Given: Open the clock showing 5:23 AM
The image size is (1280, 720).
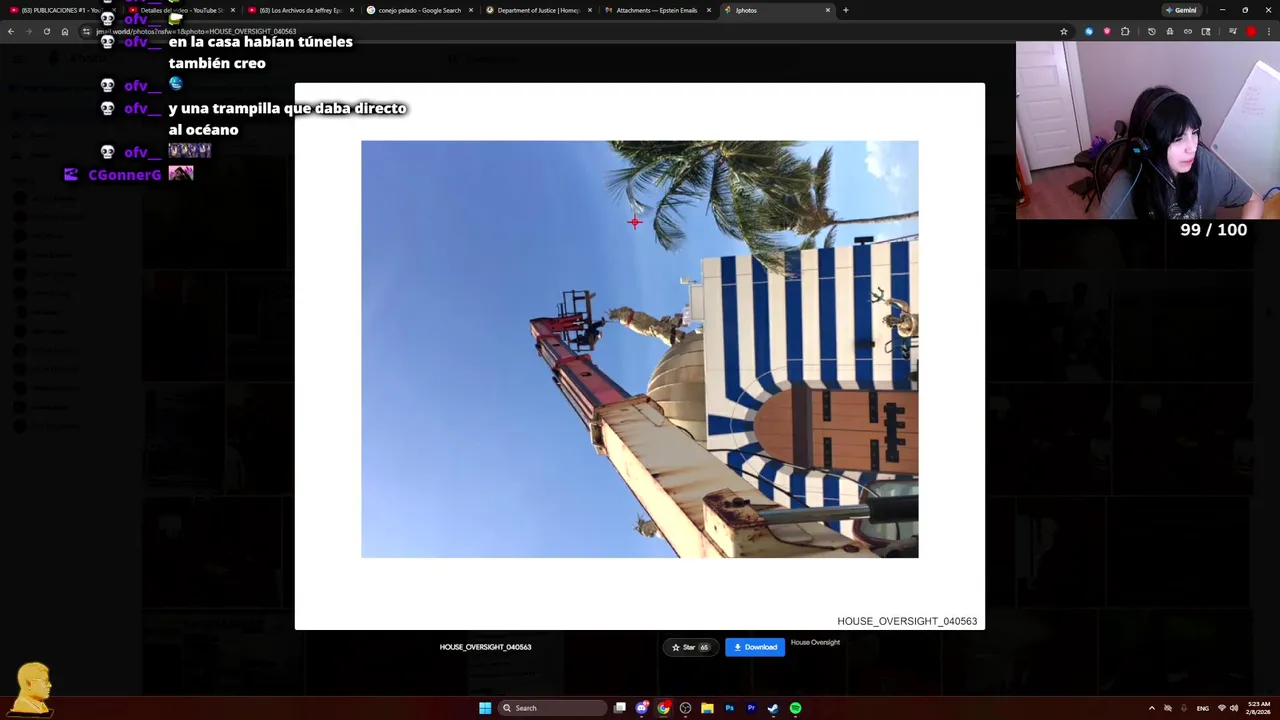Looking at the screenshot, I should click(1259, 708).
